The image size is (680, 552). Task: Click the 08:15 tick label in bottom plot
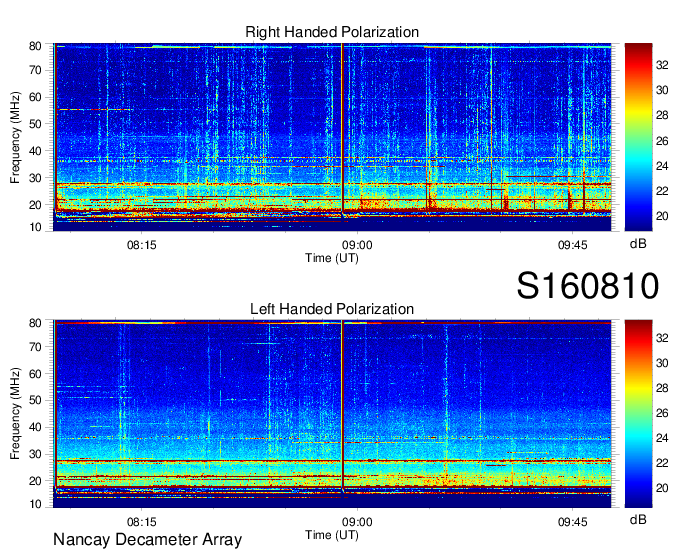coord(141,522)
